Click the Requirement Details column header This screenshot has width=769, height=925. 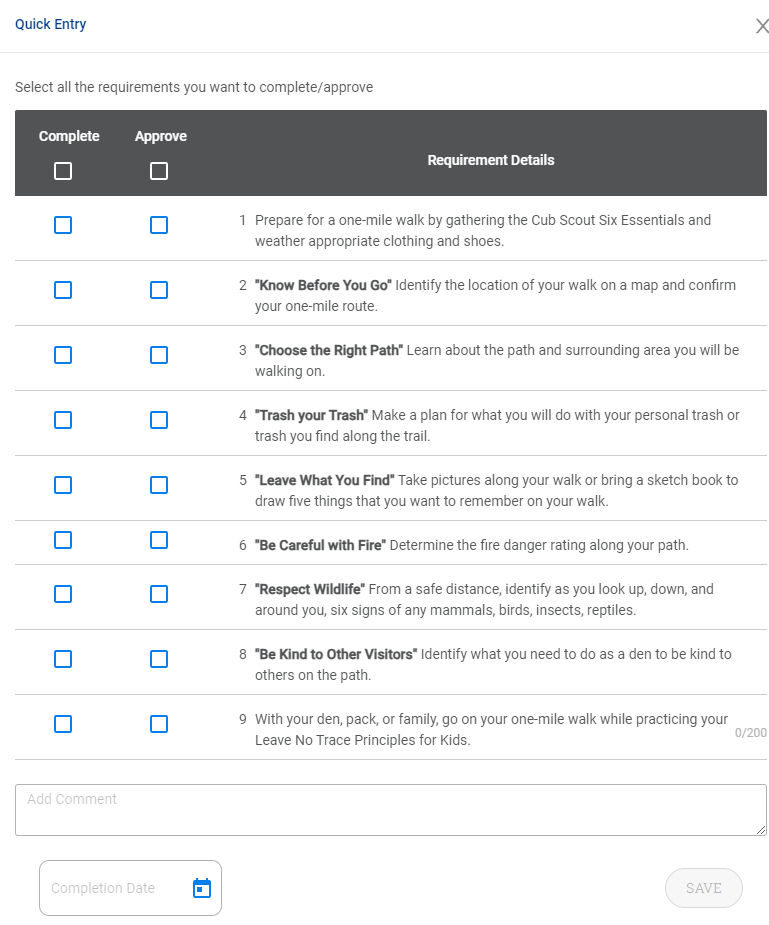pyautogui.click(x=491, y=160)
